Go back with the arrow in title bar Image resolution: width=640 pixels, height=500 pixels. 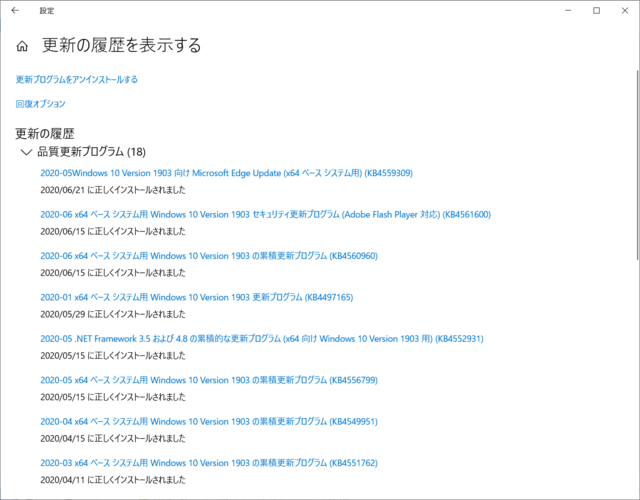coord(15,11)
